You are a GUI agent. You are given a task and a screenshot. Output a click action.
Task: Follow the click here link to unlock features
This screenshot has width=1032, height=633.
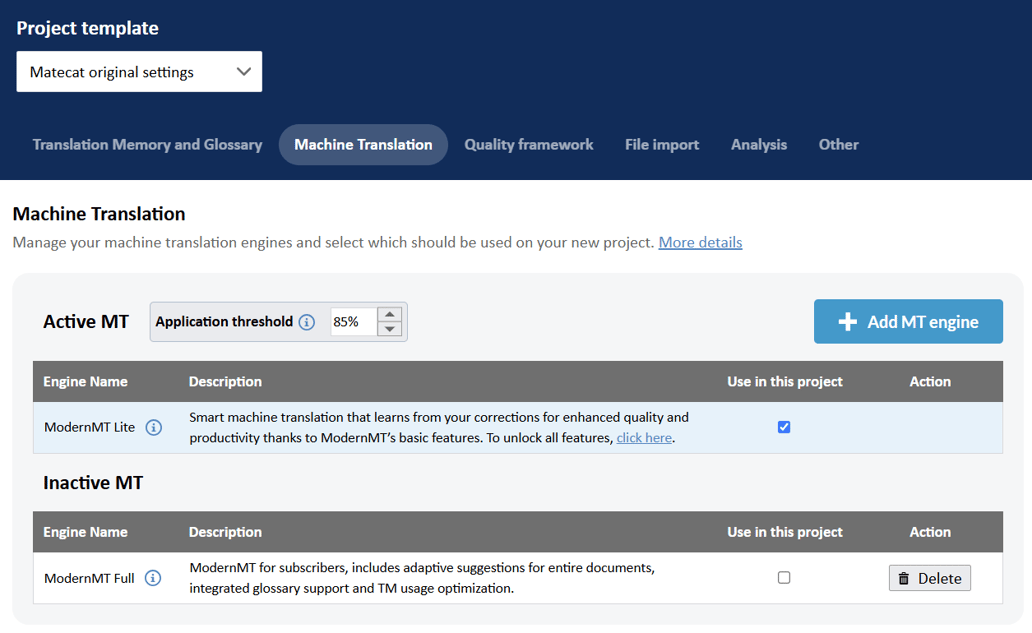tap(643, 437)
